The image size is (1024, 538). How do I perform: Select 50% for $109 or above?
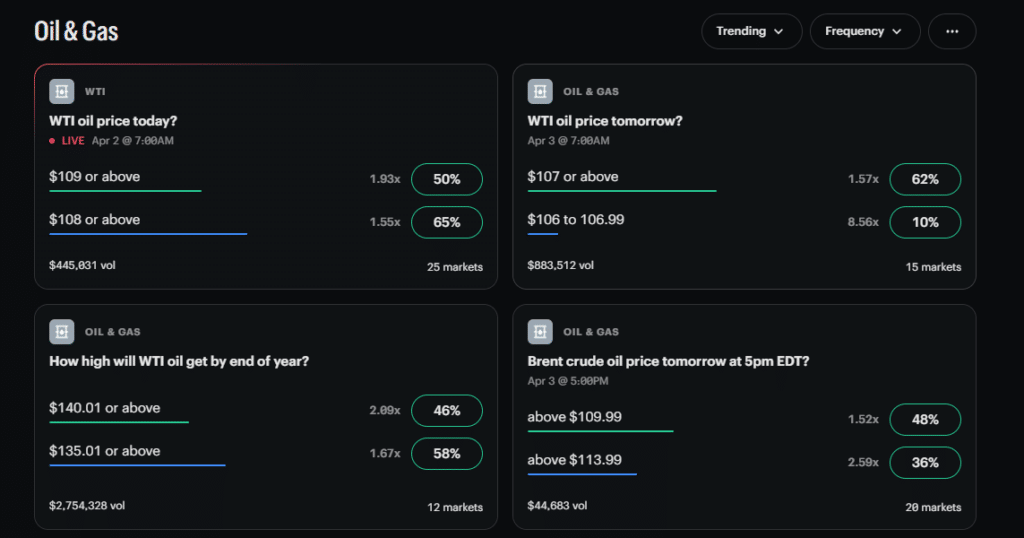(x=446, y=179)
